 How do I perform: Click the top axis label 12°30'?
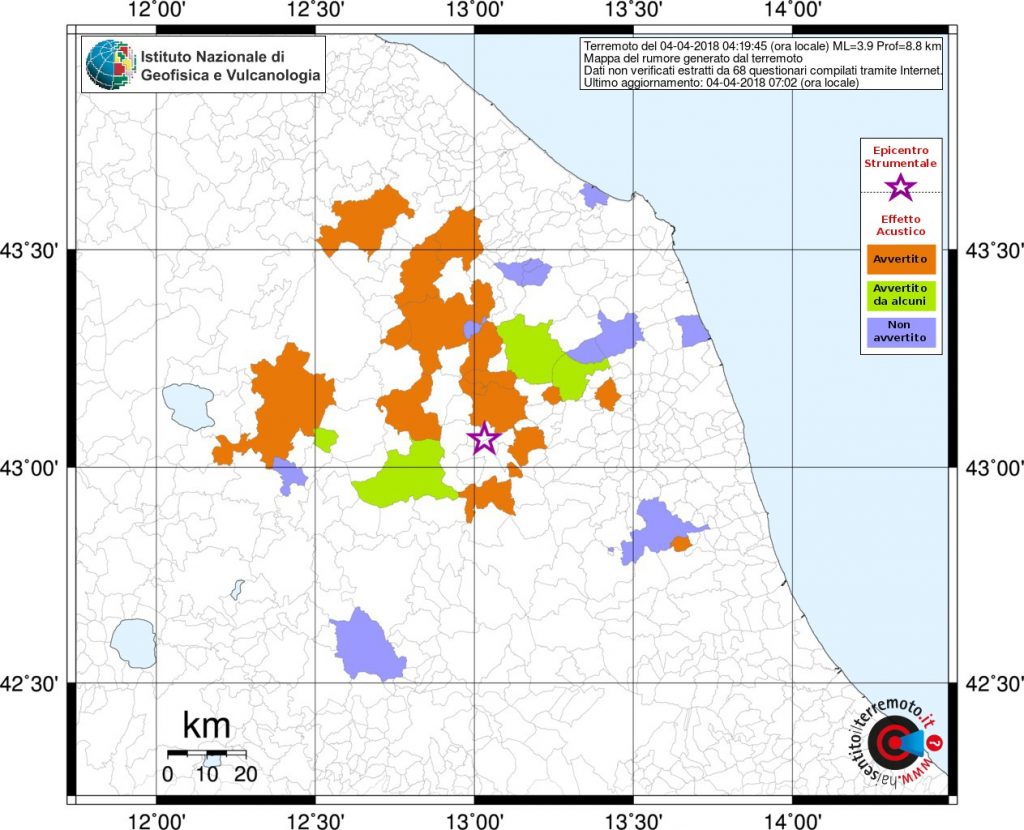click(315, 11)
